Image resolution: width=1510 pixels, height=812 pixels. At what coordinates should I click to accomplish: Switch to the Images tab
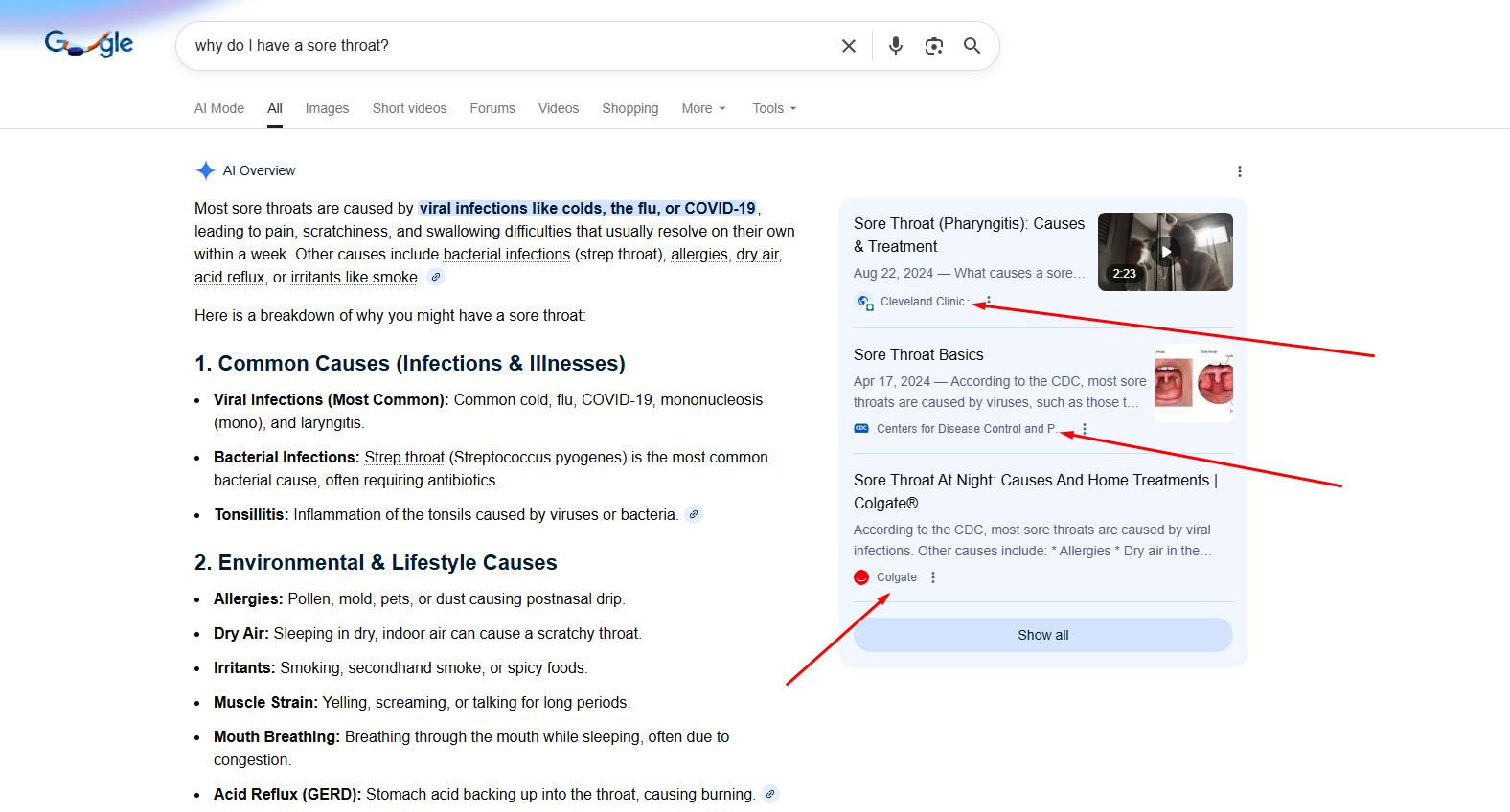[327, 108]
